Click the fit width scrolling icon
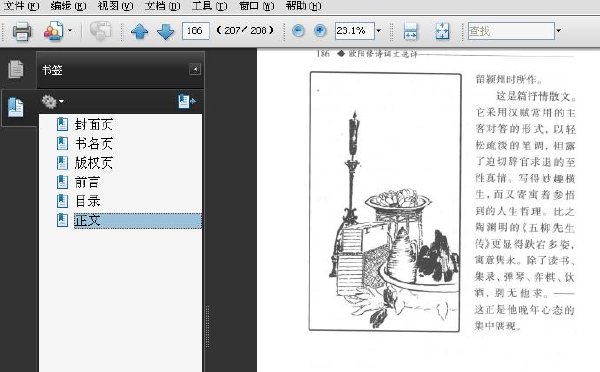 click(x=410, y=31)
